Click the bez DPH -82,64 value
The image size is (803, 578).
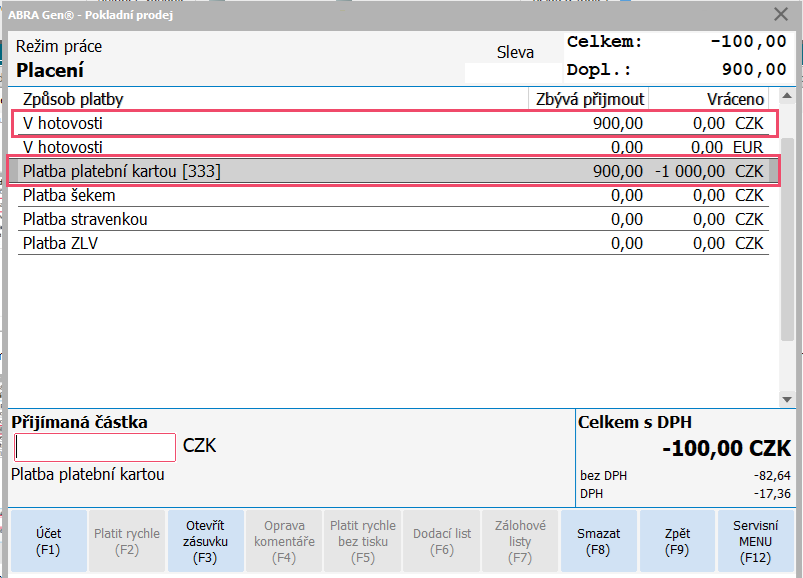click(772, 476)
